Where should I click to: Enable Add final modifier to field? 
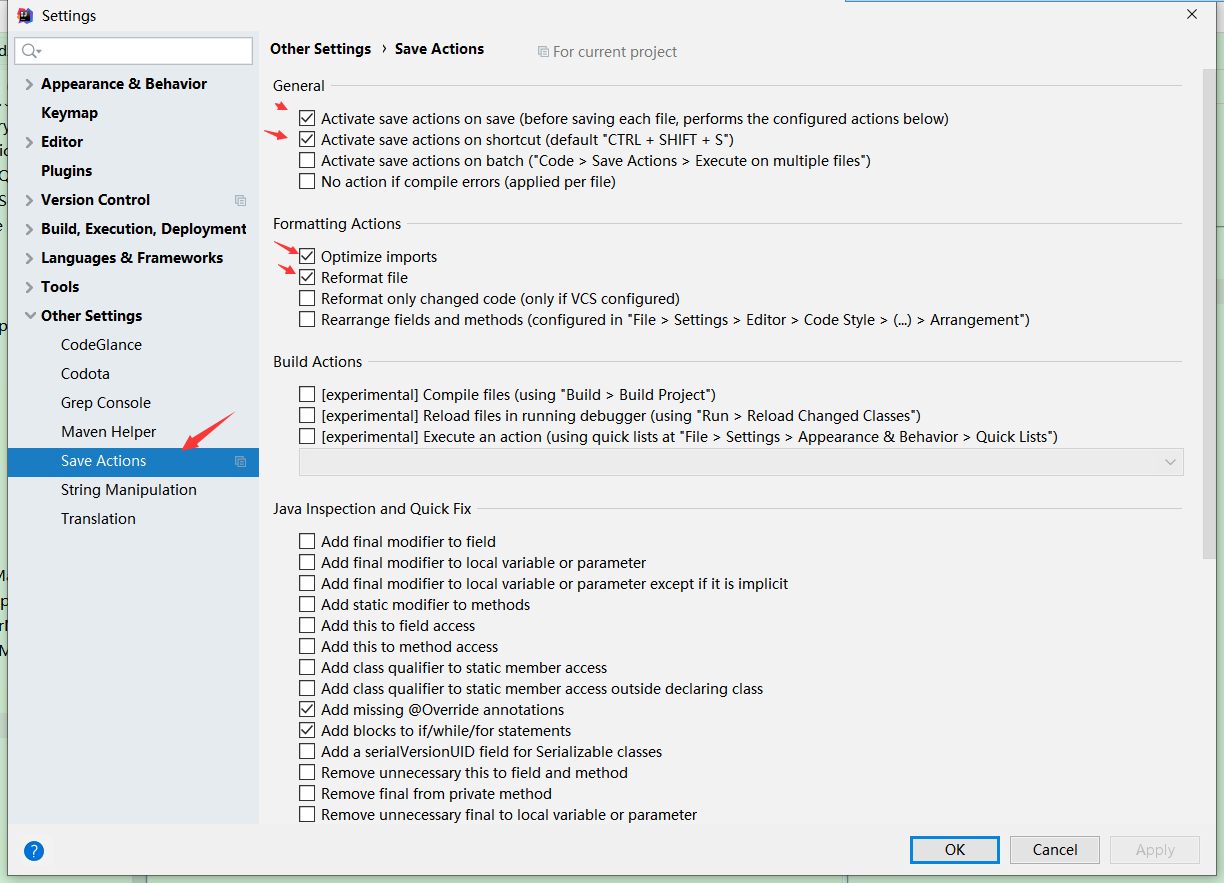(x=307, y=542)
